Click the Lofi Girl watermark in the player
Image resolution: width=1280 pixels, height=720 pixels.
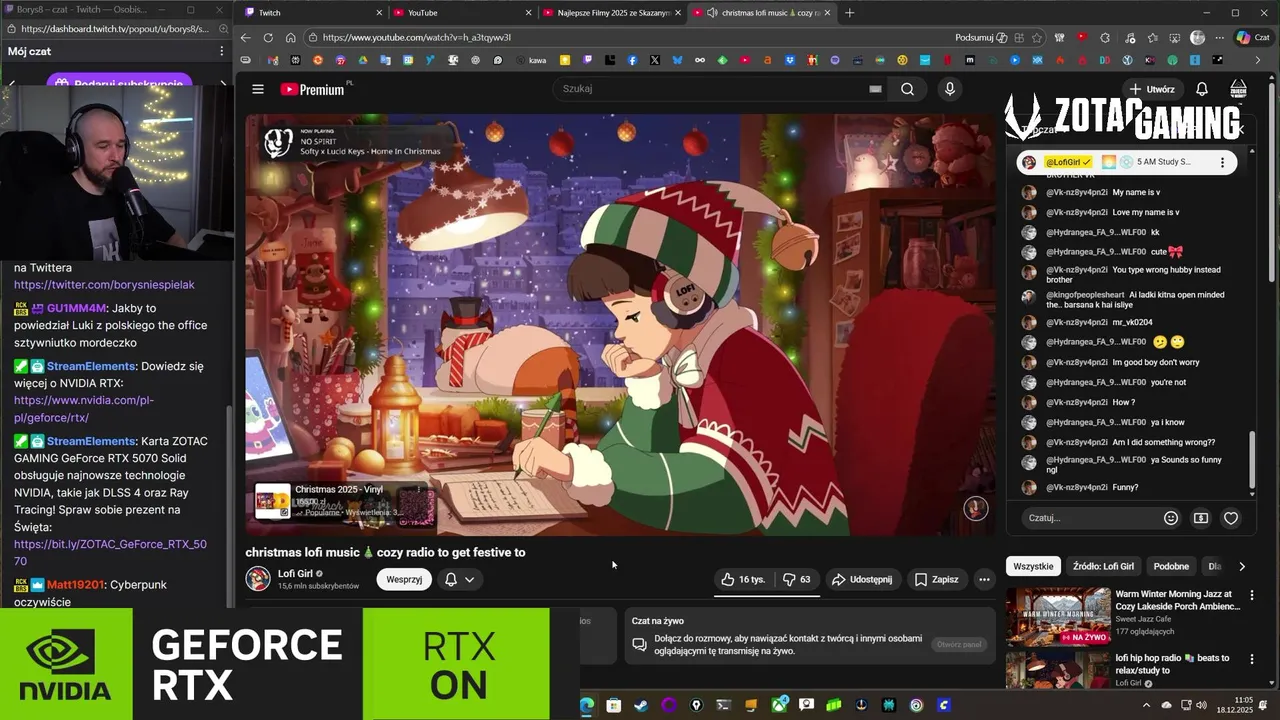click(x=976, y=508)
